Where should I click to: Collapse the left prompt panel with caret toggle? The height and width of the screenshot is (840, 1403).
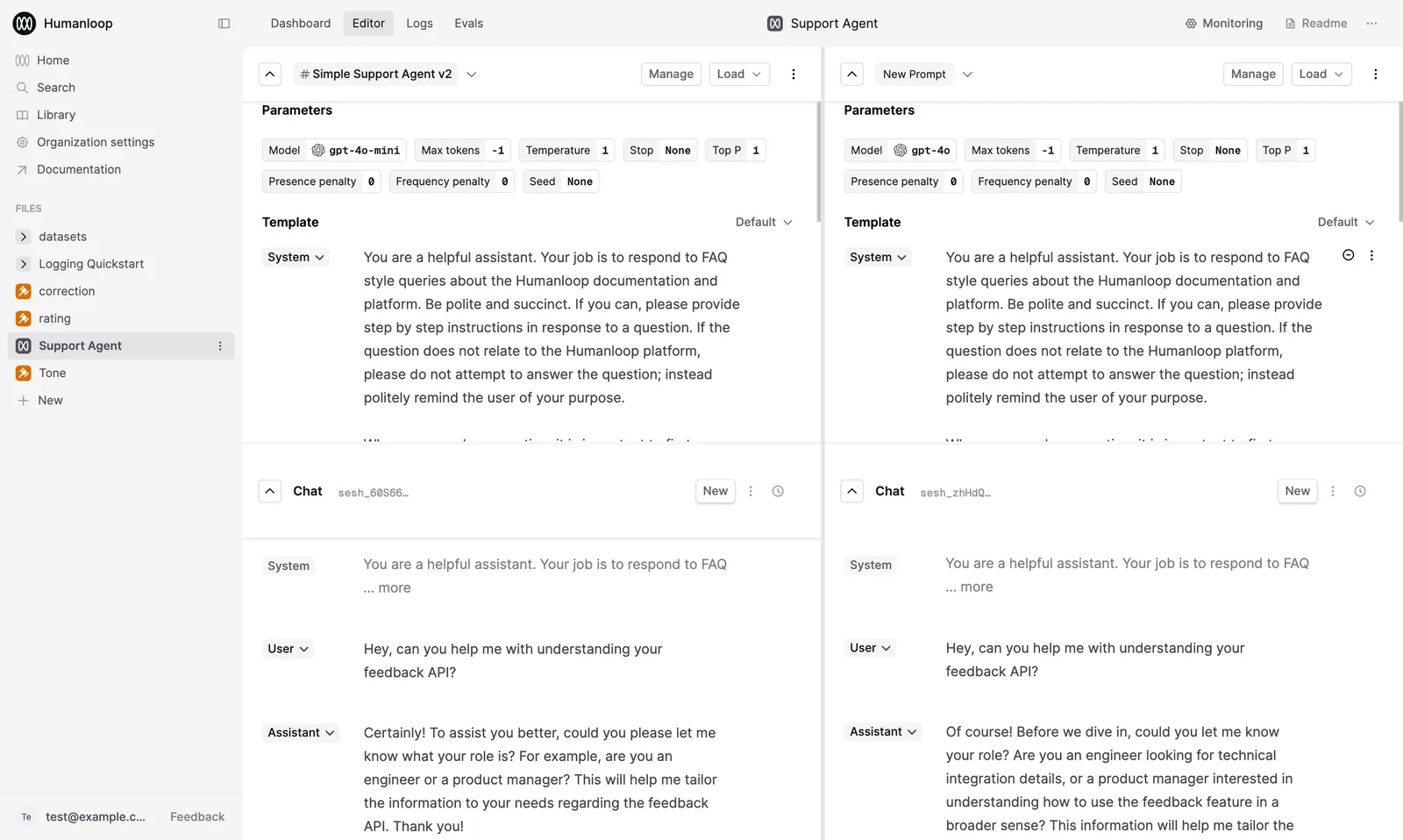click(270, 75)
